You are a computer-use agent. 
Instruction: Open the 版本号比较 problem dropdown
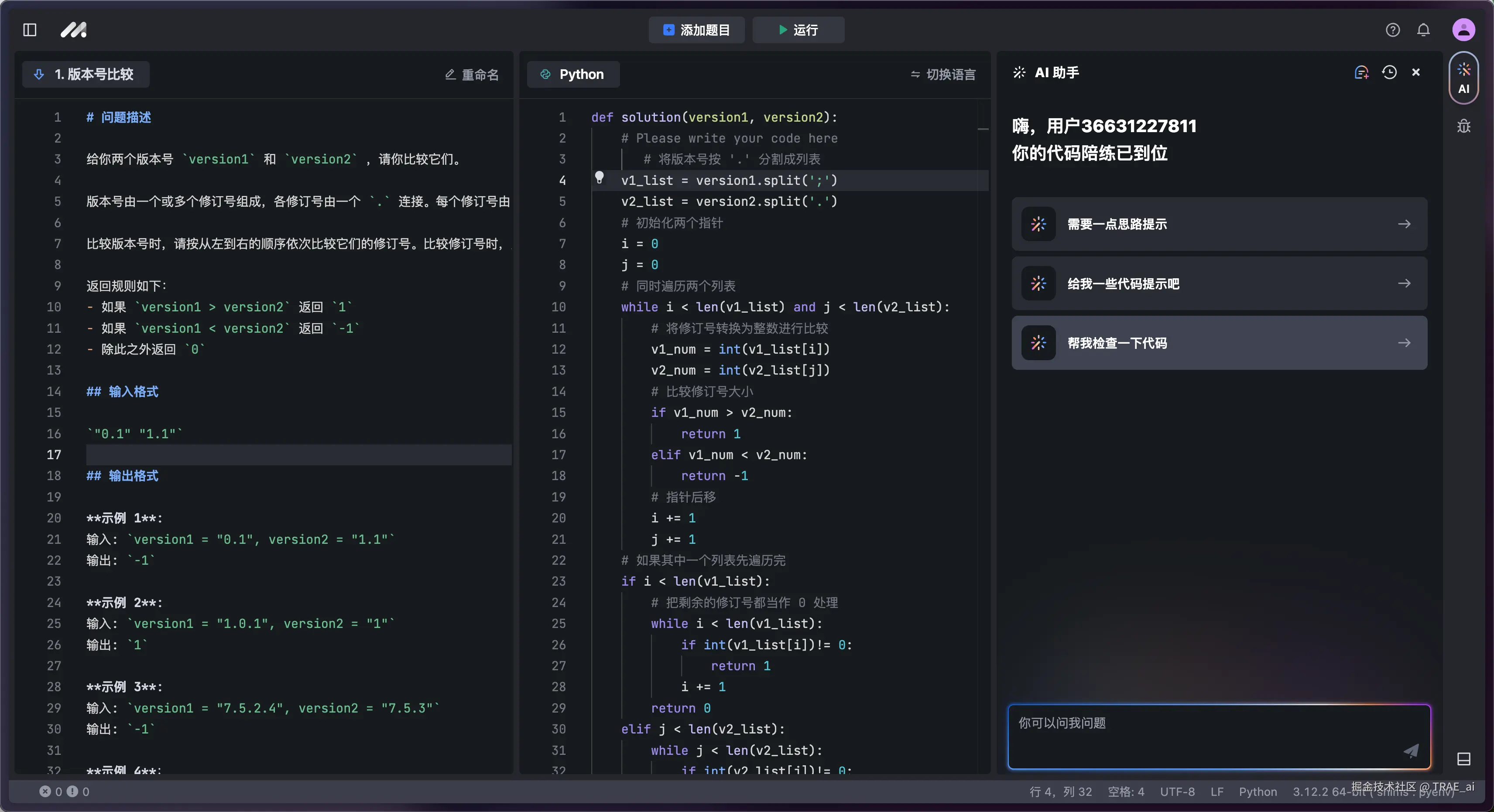click(86, 74)
